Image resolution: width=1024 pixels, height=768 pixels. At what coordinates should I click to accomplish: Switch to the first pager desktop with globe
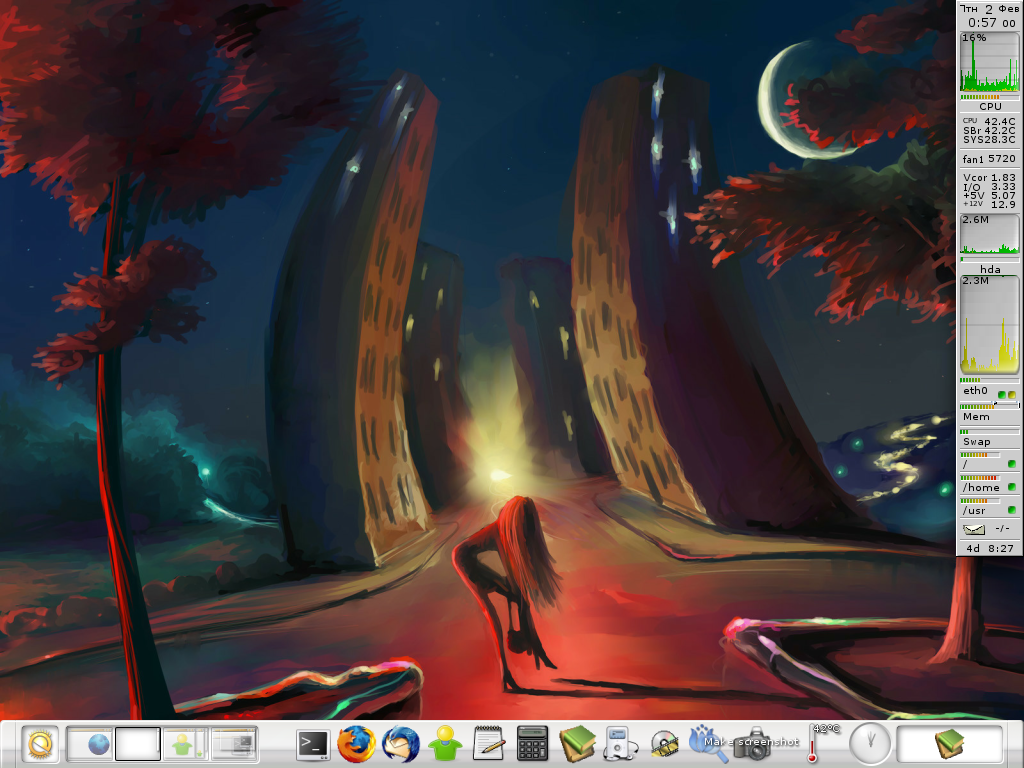click(x=90, y=744)
